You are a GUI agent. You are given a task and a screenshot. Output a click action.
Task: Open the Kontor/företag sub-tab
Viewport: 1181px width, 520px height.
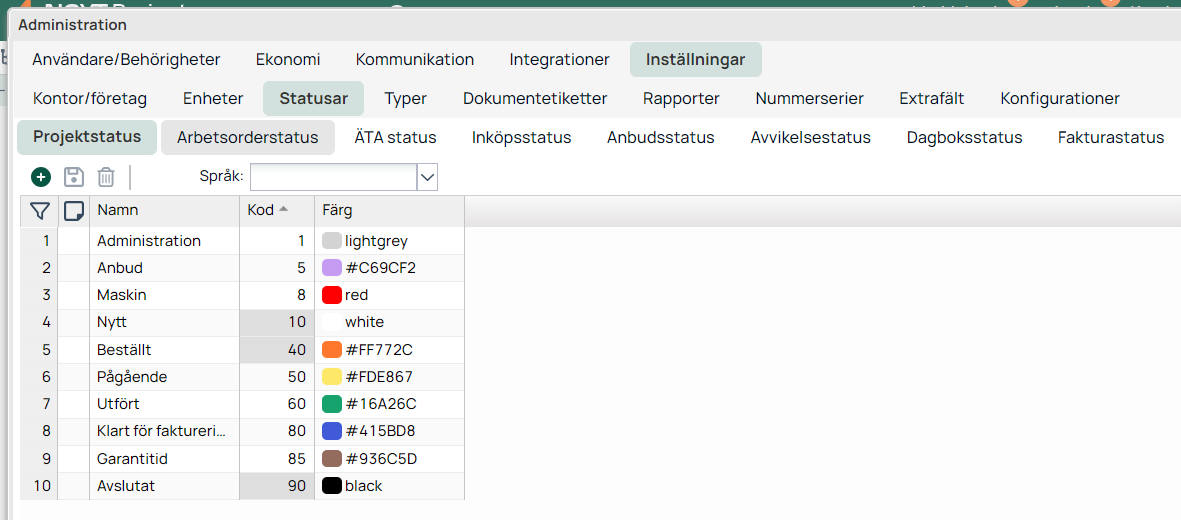(x=90, y=99)
